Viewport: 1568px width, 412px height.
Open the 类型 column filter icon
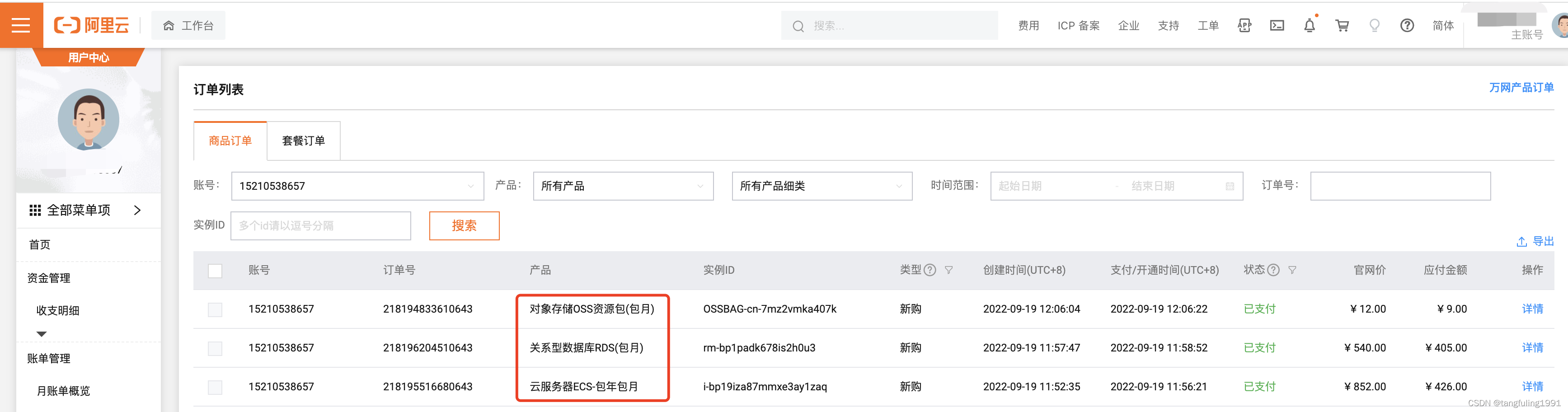[x=948, y=270]
